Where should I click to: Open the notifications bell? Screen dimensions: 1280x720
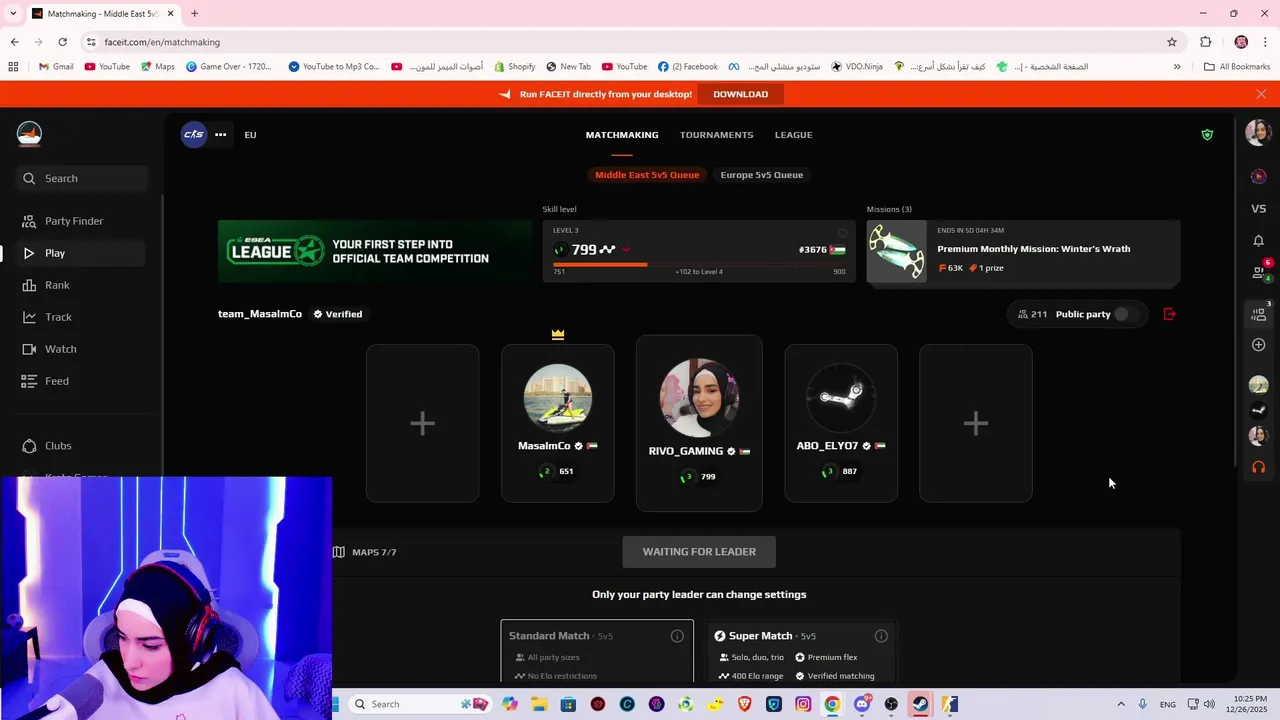[x=1258, y=241]
